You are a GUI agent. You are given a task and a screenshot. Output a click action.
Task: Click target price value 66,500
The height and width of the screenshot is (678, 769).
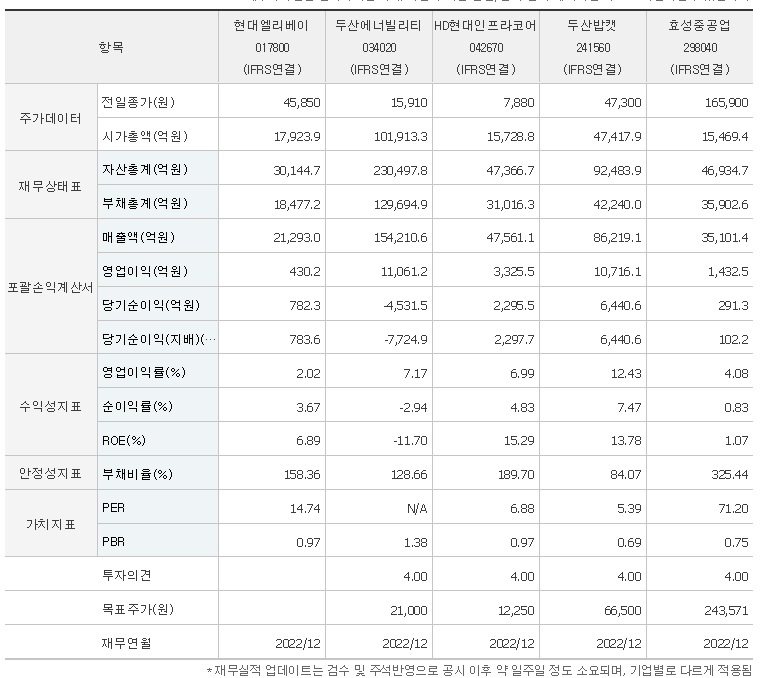click(x=623, y=611)
